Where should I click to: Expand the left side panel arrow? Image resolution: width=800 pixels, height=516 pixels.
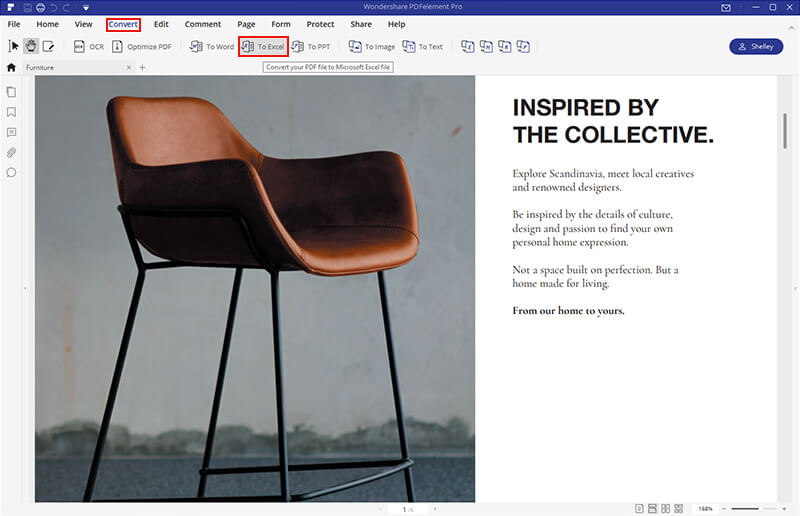pyautogui.click(x=26, y=288)
